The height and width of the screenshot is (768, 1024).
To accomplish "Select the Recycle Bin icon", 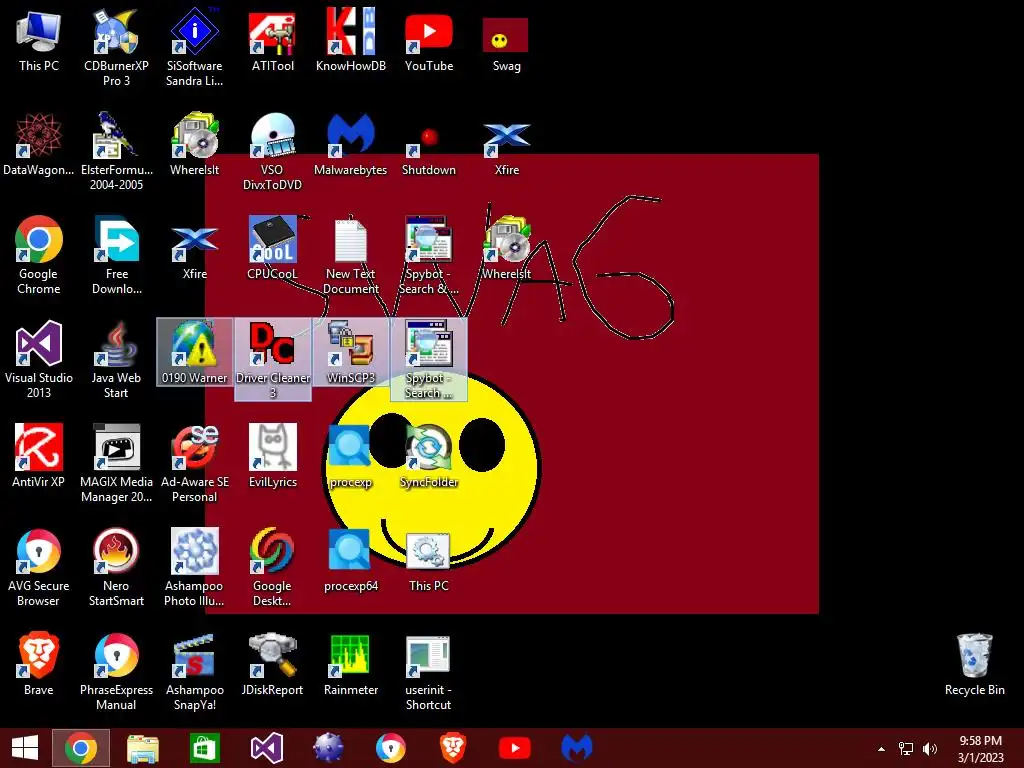I will click(x=974, y=664).
